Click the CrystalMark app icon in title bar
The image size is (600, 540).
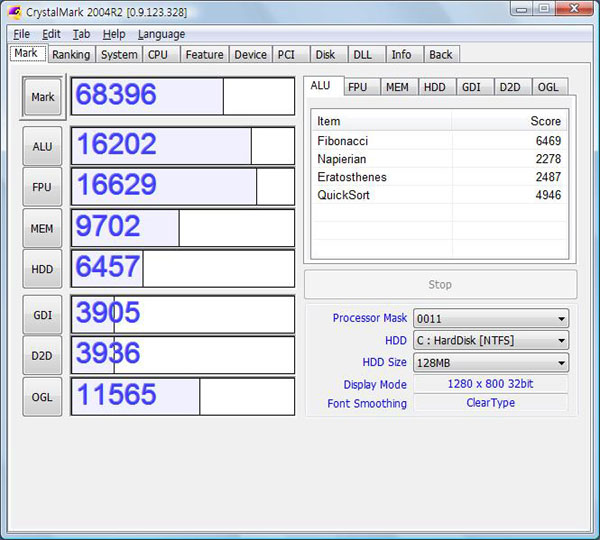point(15,12)
